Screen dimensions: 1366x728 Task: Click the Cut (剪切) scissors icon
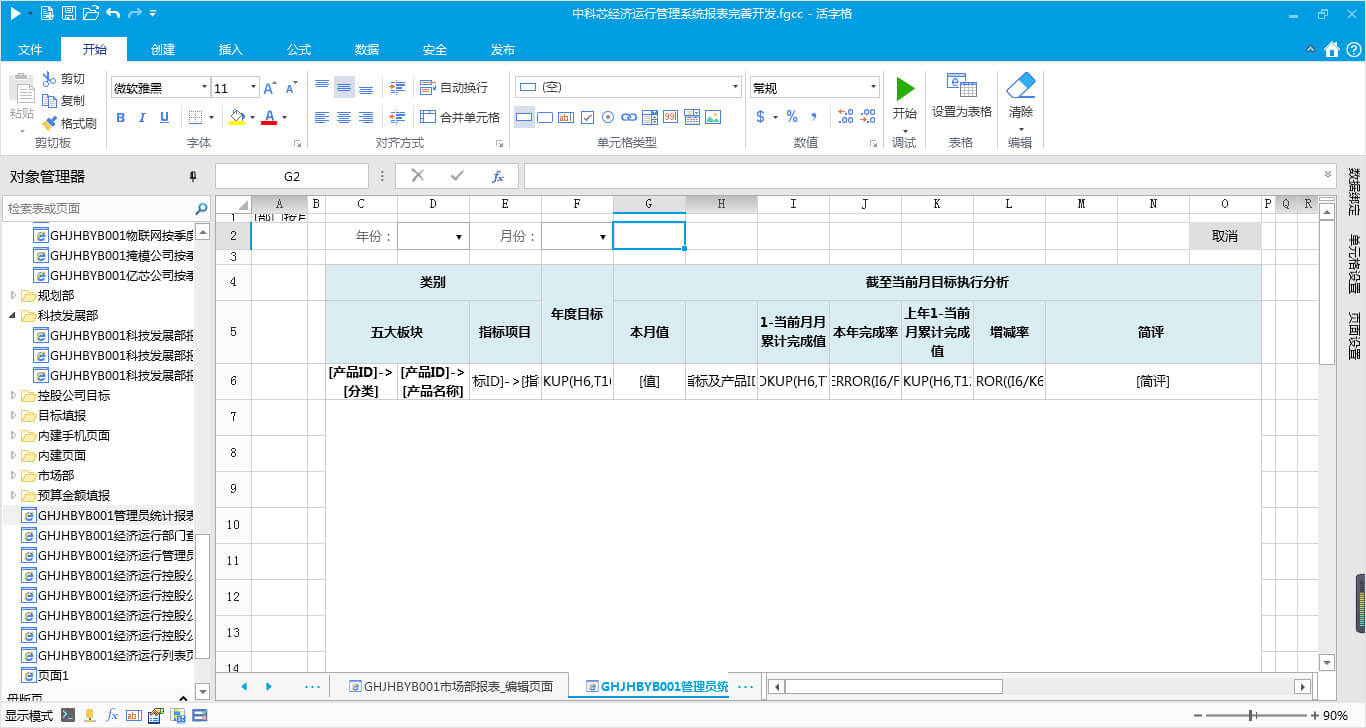[x=50, y=79]
